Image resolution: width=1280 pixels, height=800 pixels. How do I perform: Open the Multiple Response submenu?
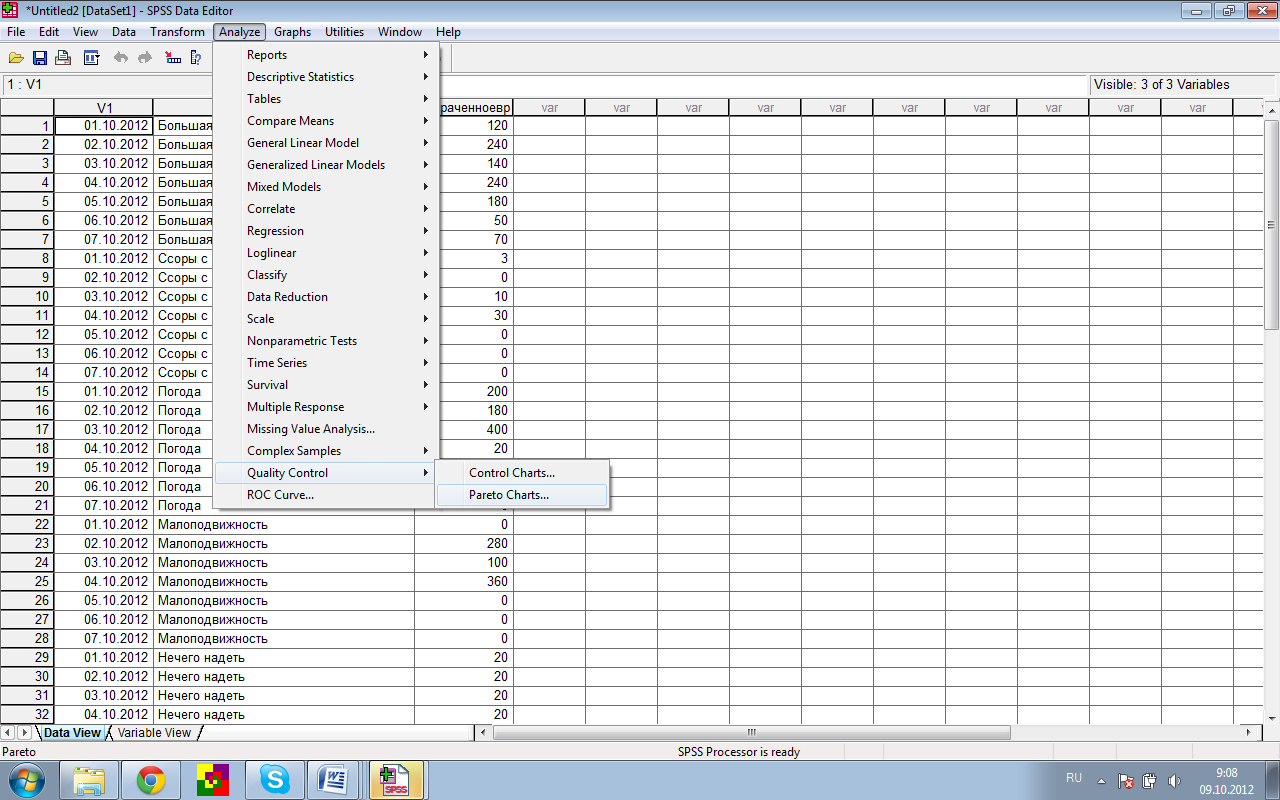325,407
